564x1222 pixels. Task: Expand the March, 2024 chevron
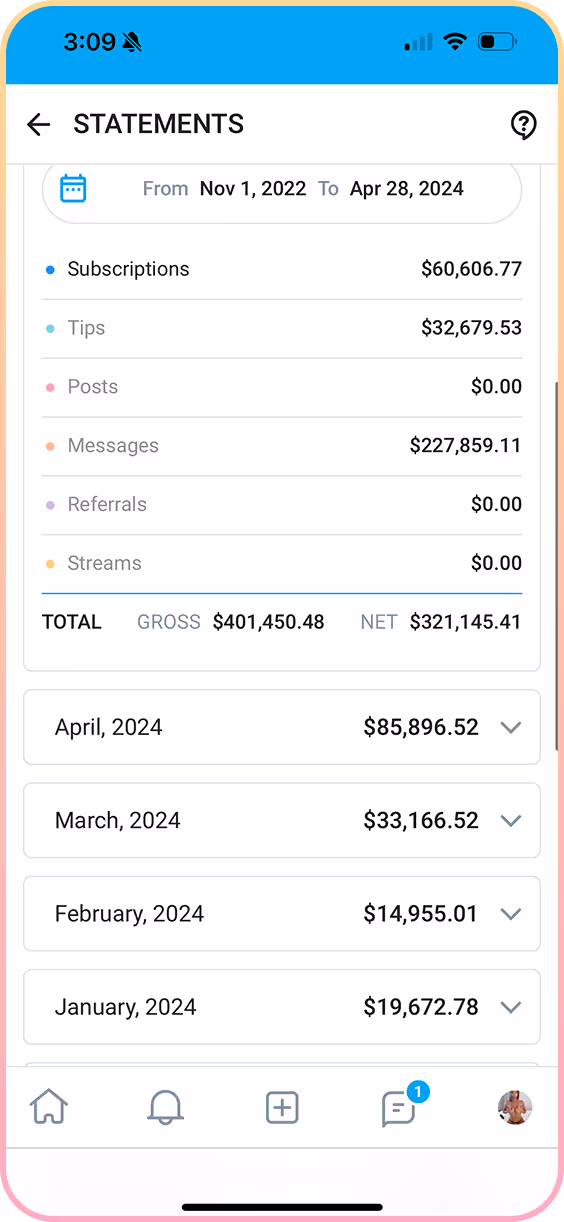point(511,820)
